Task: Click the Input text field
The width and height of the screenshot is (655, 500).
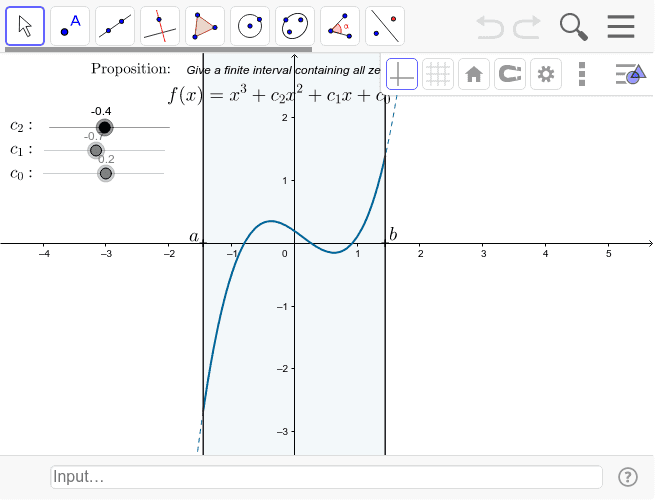Action: click(326, 477)
